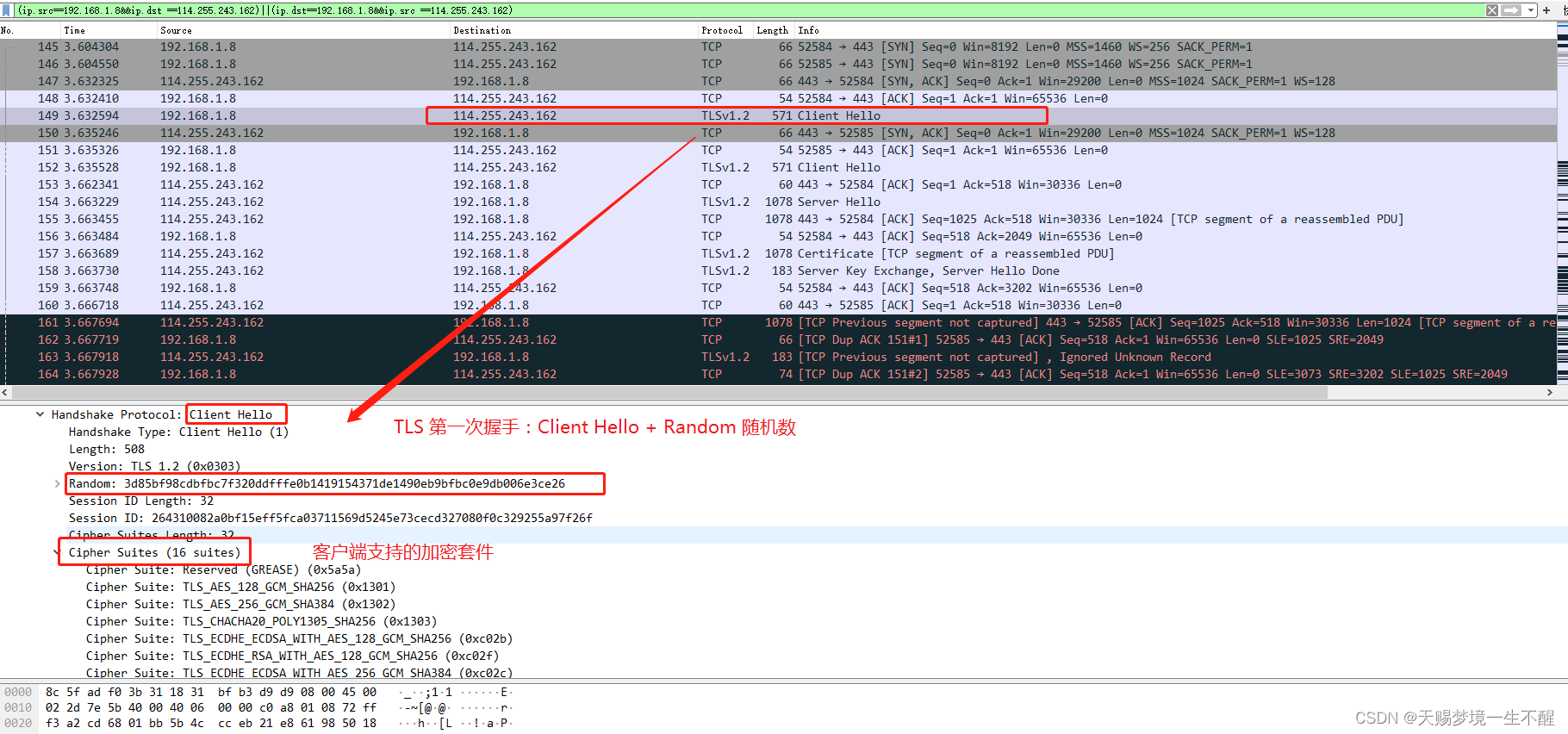Viewport: 1568px width, 734px height.
Task: Sort packets by Length column header
Action: pos(772,30)
